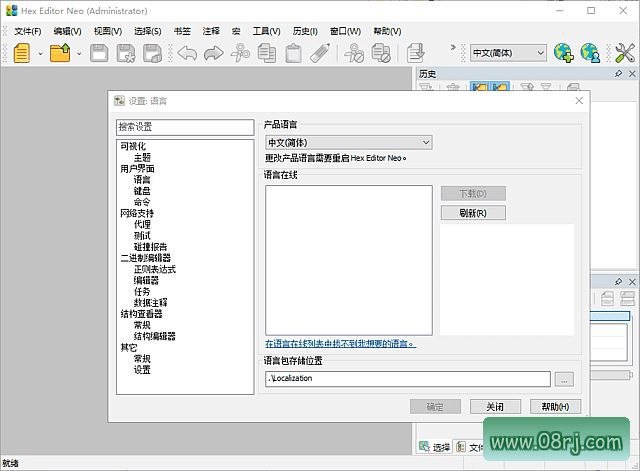This screenshot has width=640, height=471.
Task: Click the browse ... button for language path
Action: pyautogui.click(x=564, y=379)
